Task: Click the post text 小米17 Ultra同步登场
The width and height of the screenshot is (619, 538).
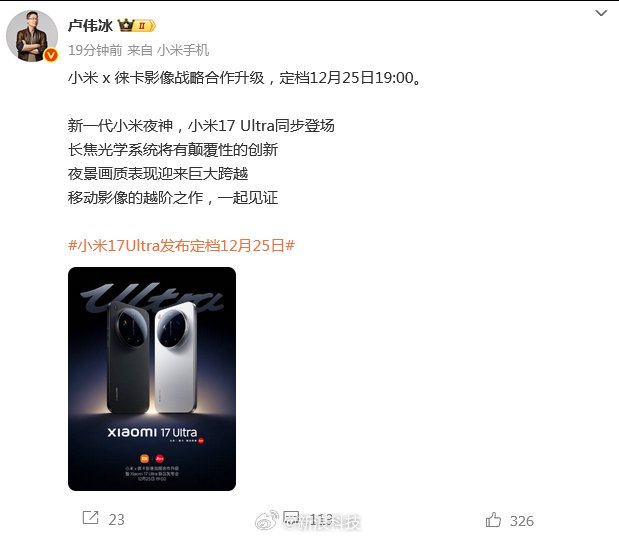Action: (261, 126)
